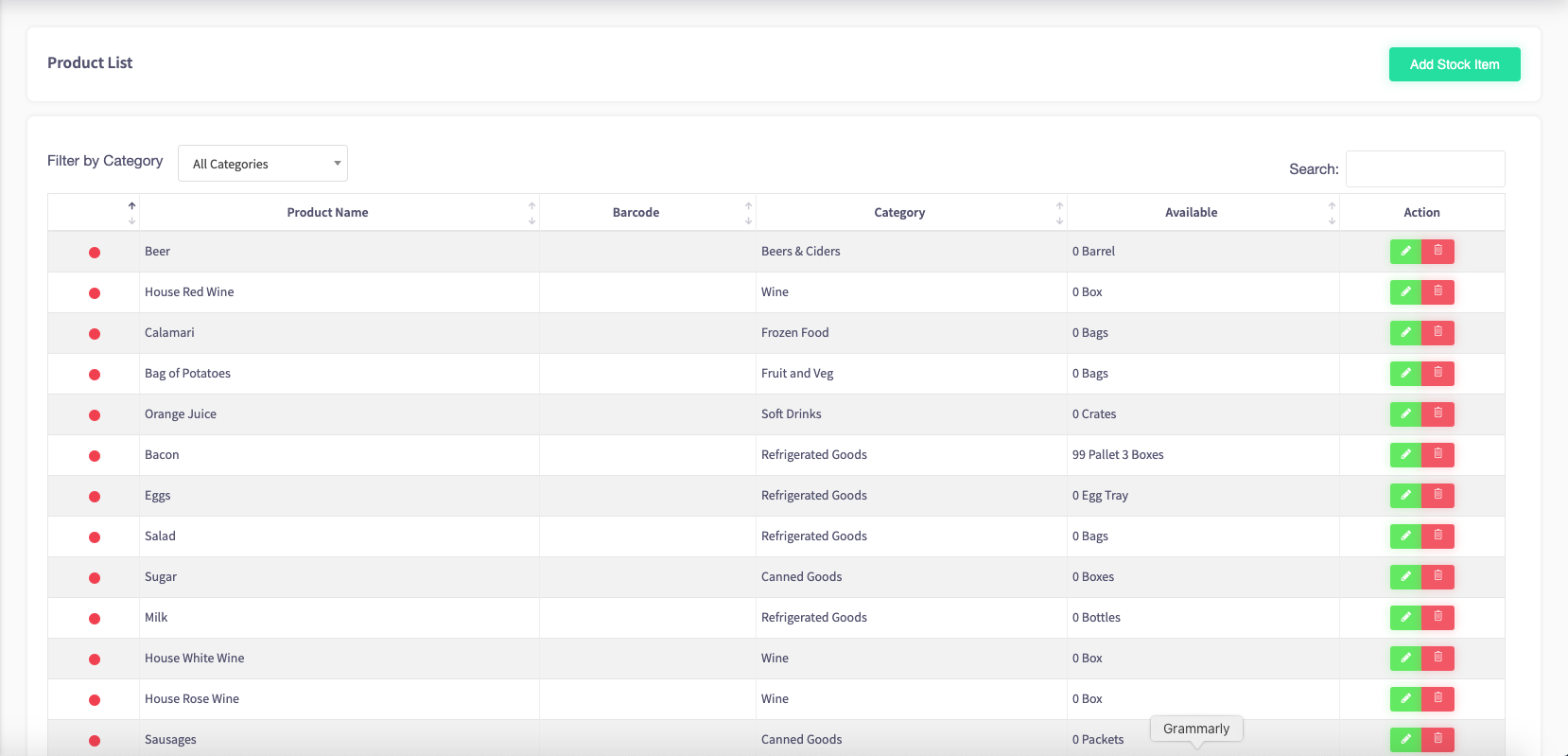
Task: Open the All Categories filter dropdown
Action: (263, 164)
